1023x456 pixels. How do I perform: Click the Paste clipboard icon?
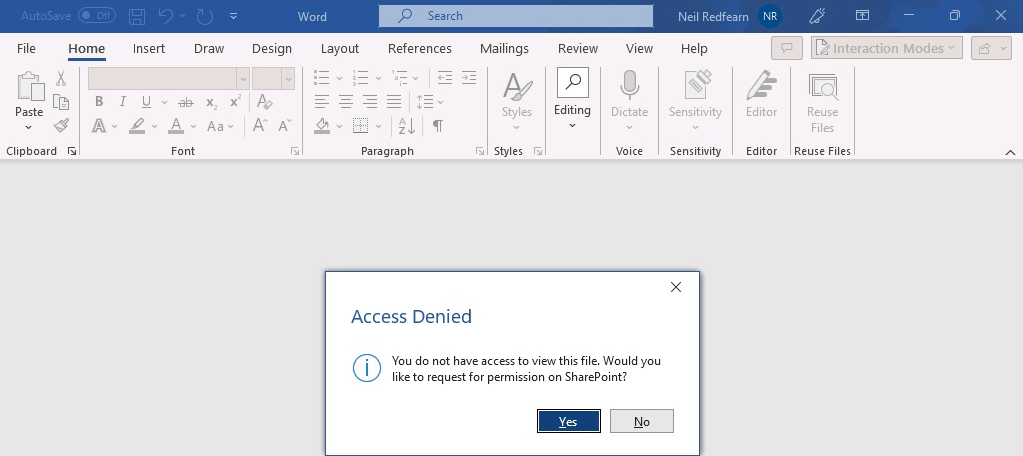(x=29, y=88)
